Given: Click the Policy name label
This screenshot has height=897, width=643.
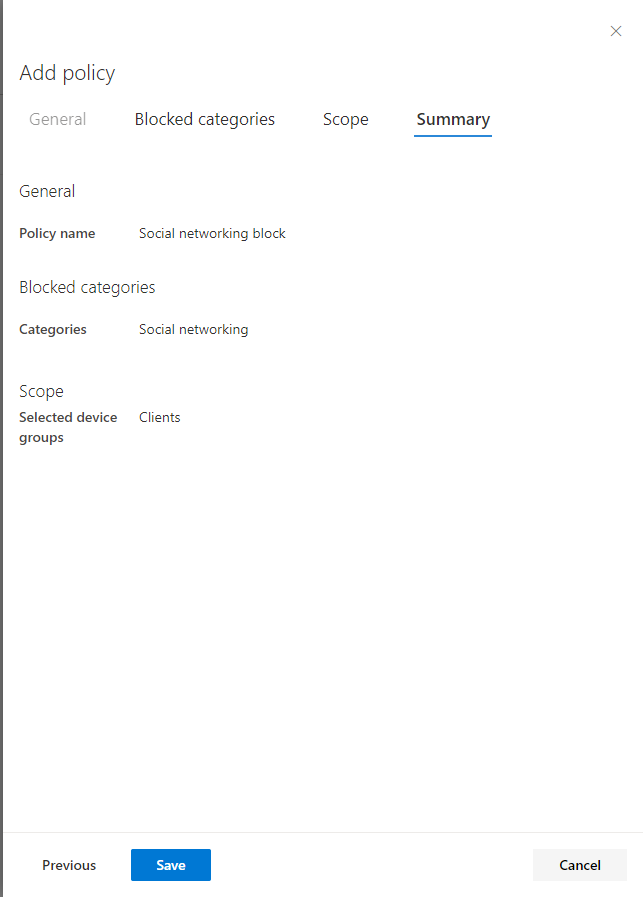Looking at the screenshot, I should coord(57,233).
